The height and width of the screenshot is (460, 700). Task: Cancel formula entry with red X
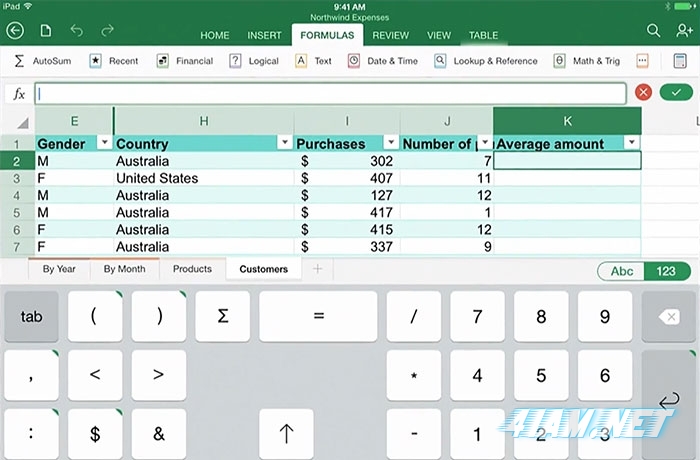[x=643, y=92]
